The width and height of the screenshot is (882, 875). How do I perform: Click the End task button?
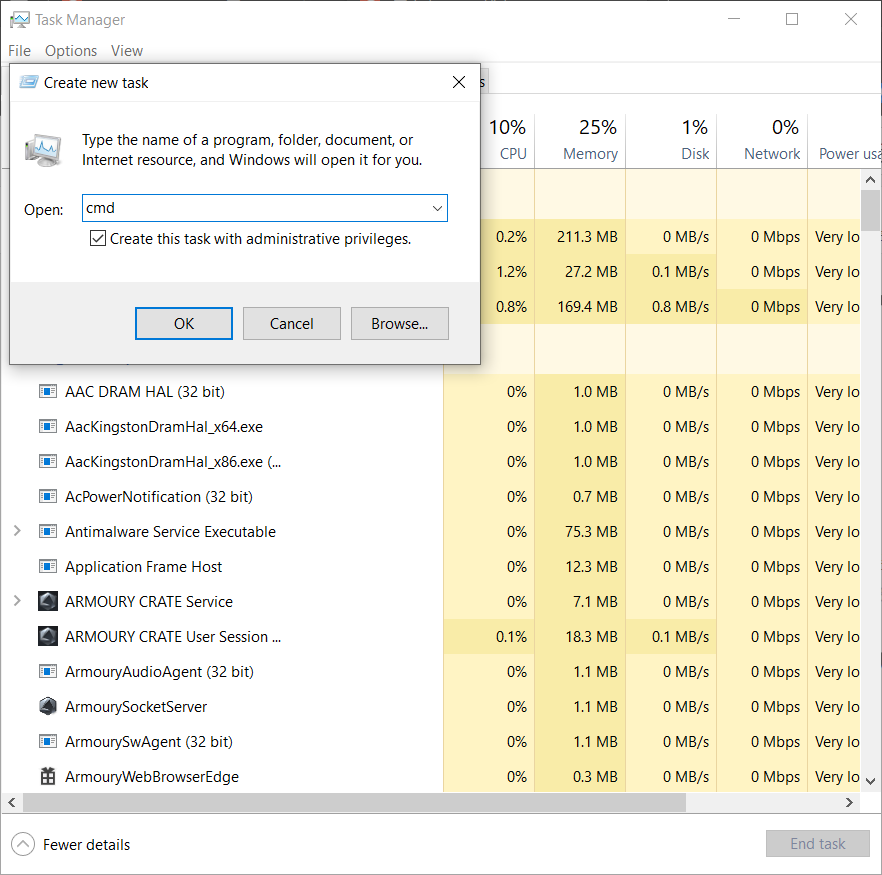coord(817,844)
